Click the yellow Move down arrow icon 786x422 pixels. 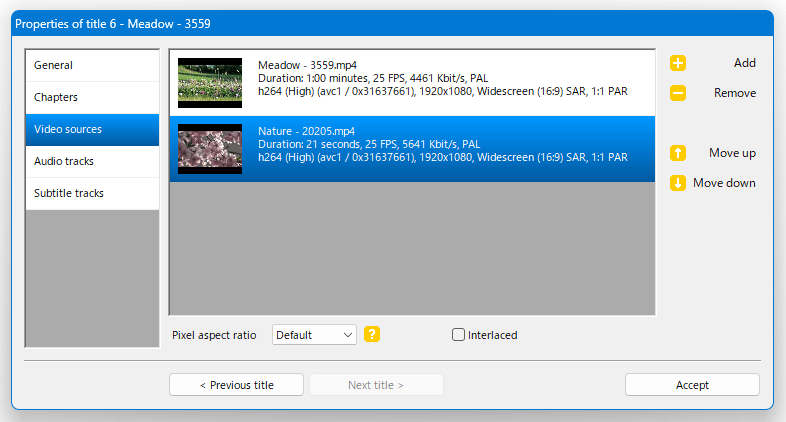click(x=678, y=183)
